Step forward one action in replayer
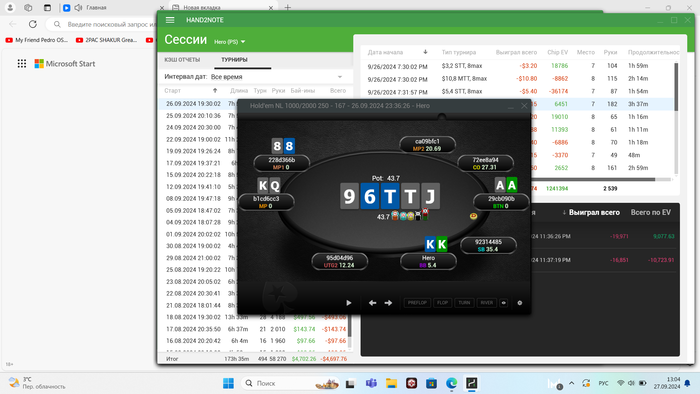 click(x=388, y=303)
